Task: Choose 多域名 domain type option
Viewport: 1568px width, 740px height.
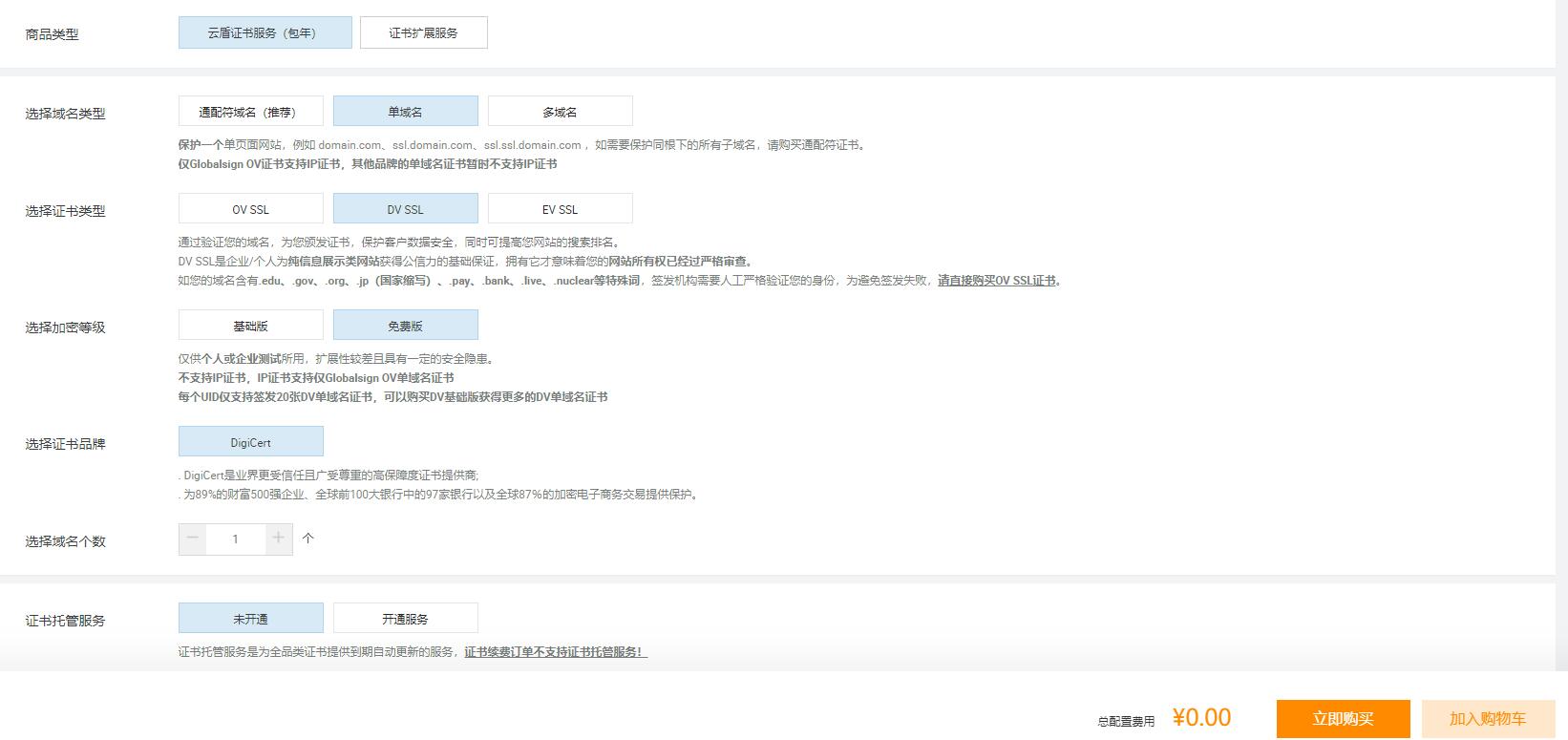Action: coord(560,112)
